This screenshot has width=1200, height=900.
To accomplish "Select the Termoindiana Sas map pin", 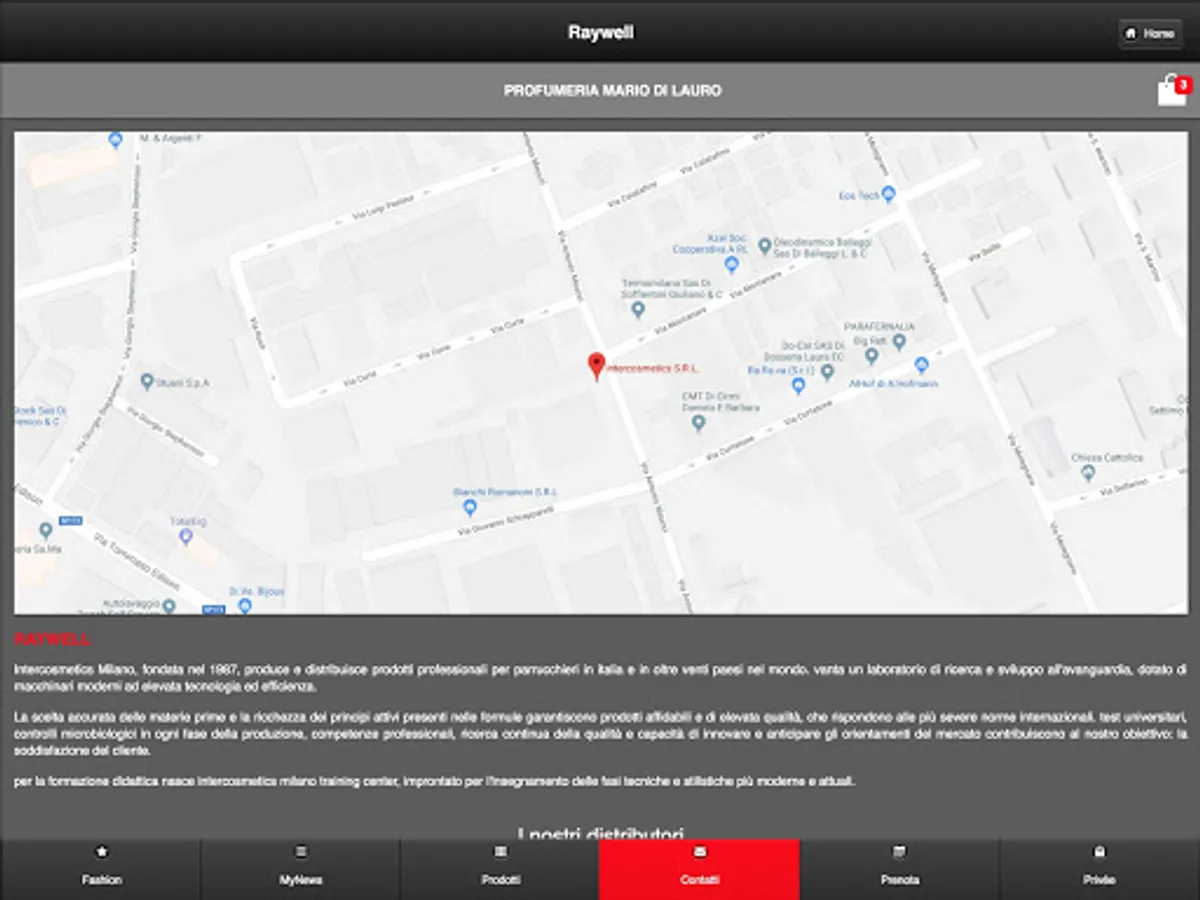I will click(638, 310).
